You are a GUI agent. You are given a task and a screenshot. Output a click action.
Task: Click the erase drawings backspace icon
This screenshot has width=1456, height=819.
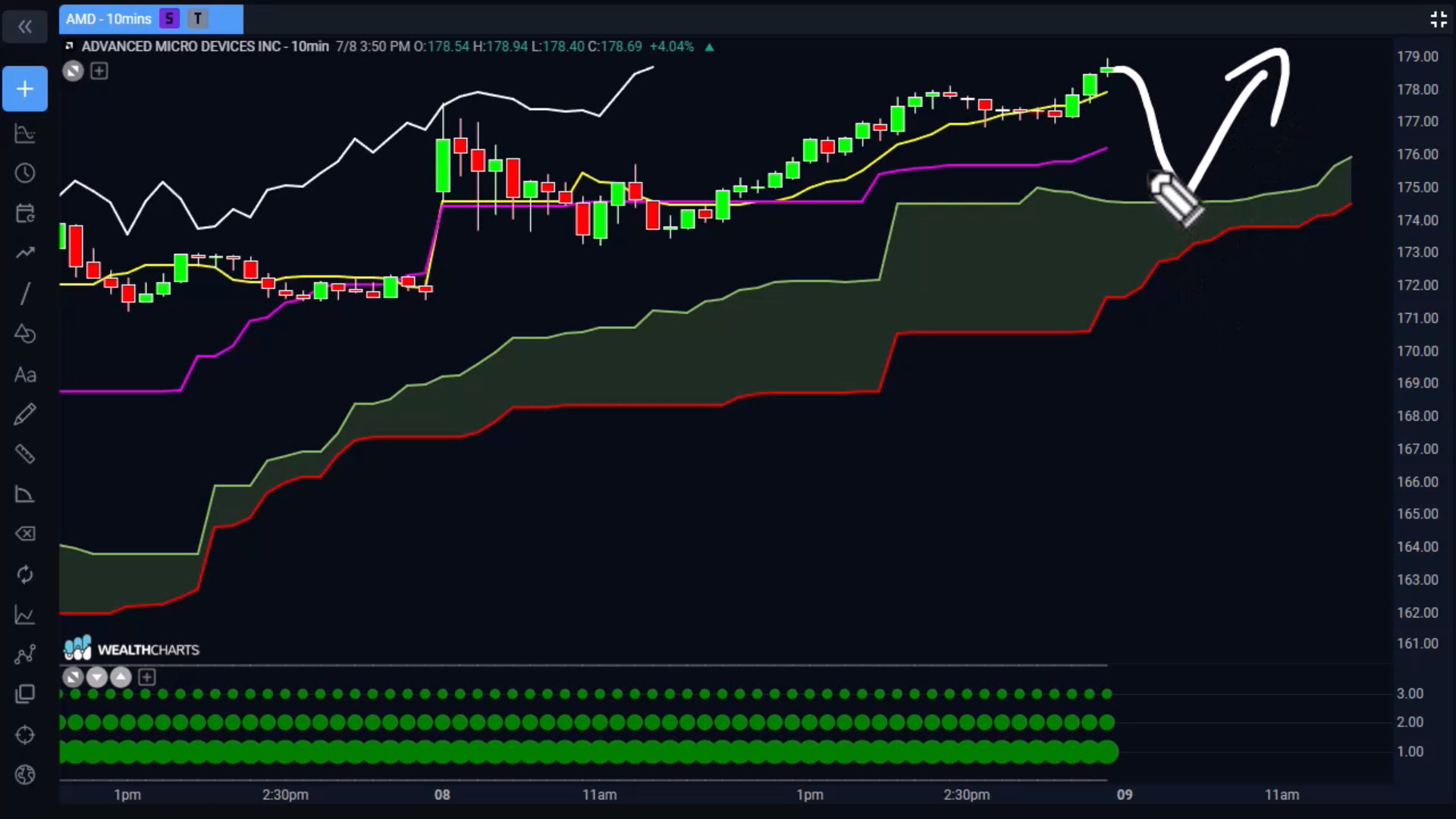point(25,535)
